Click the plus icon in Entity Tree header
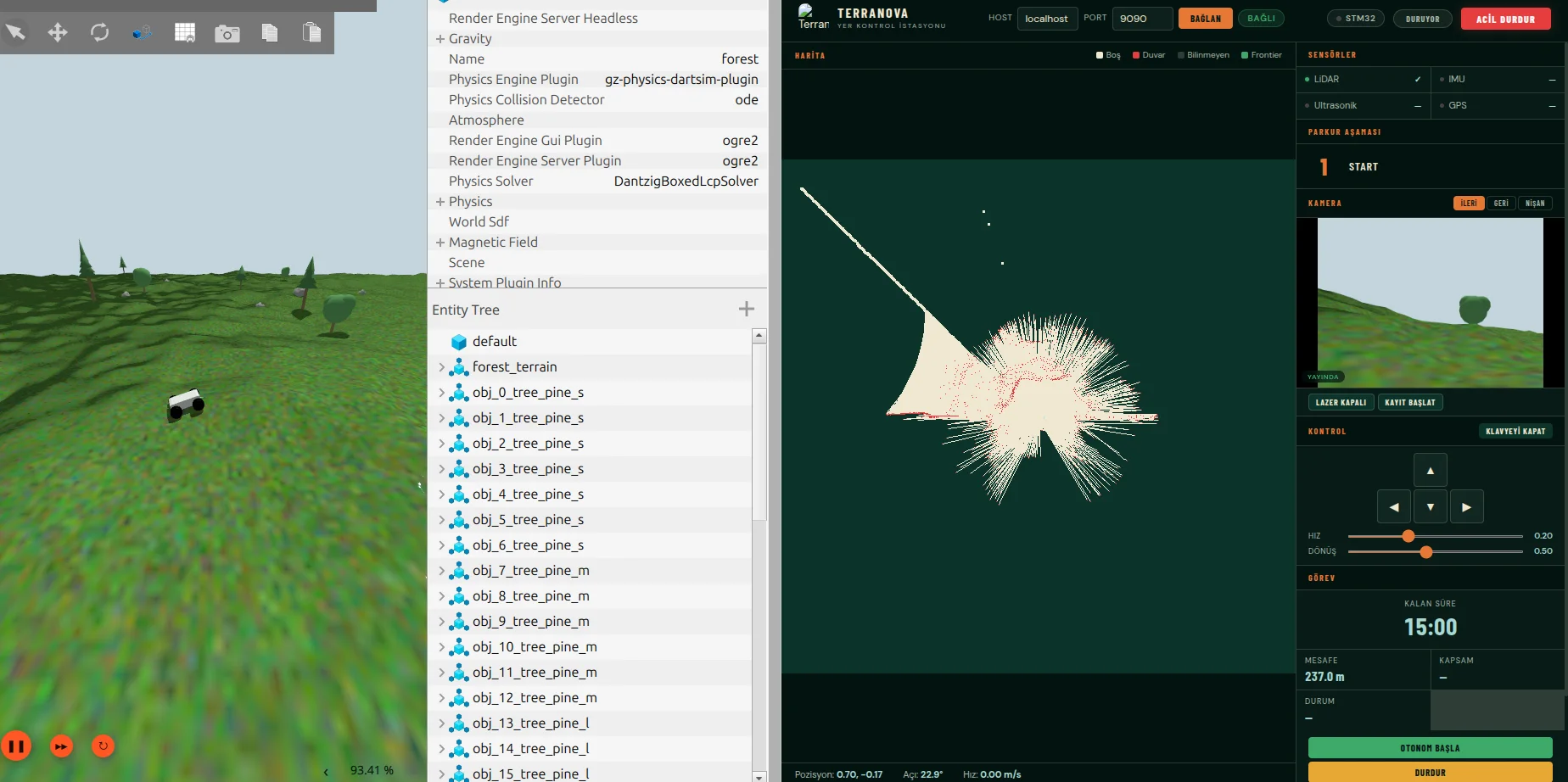This screenshot has height=782, width=1568. tap(747, 309)
